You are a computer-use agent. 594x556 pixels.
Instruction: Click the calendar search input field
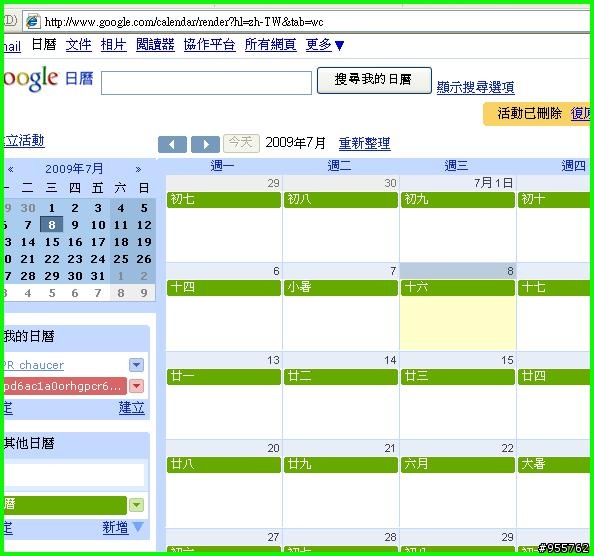tap(206, 83)
